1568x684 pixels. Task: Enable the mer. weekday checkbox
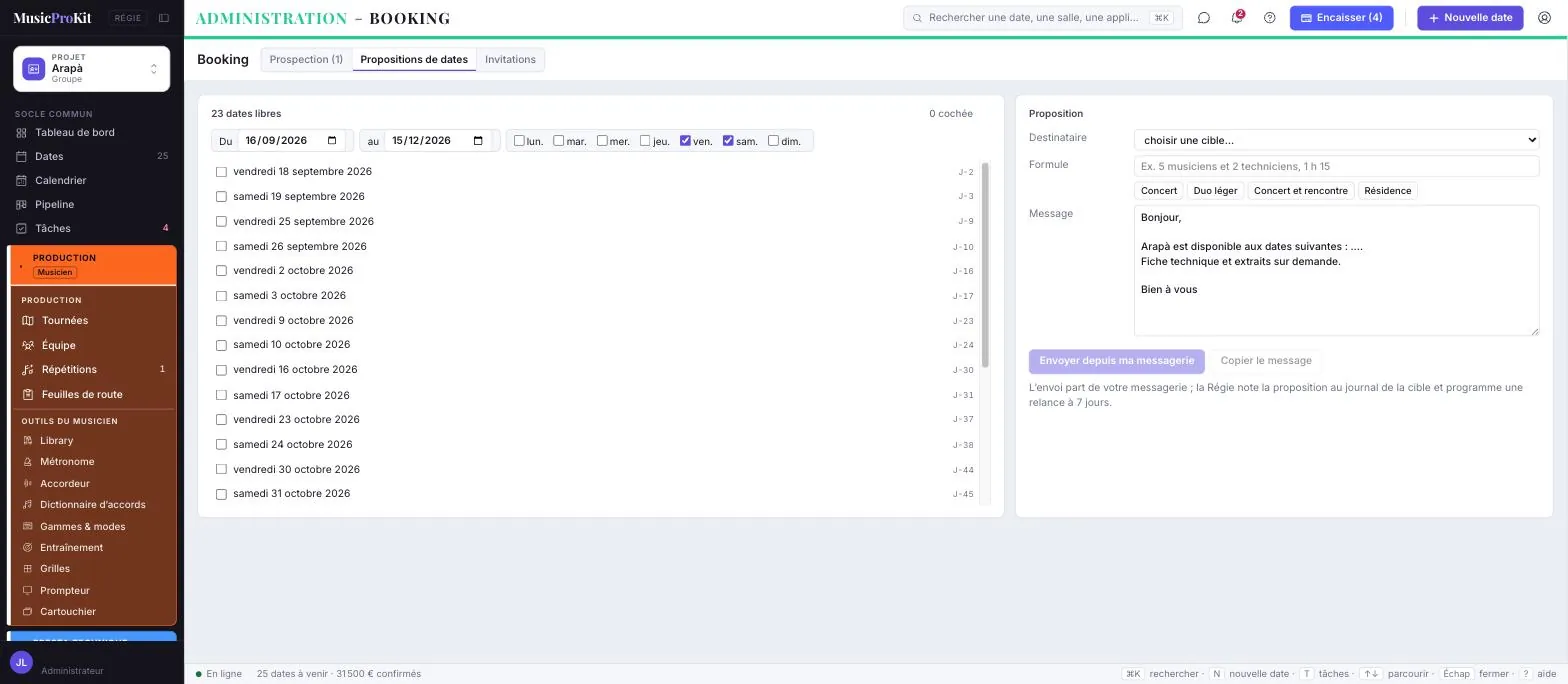tap(602, 141)
